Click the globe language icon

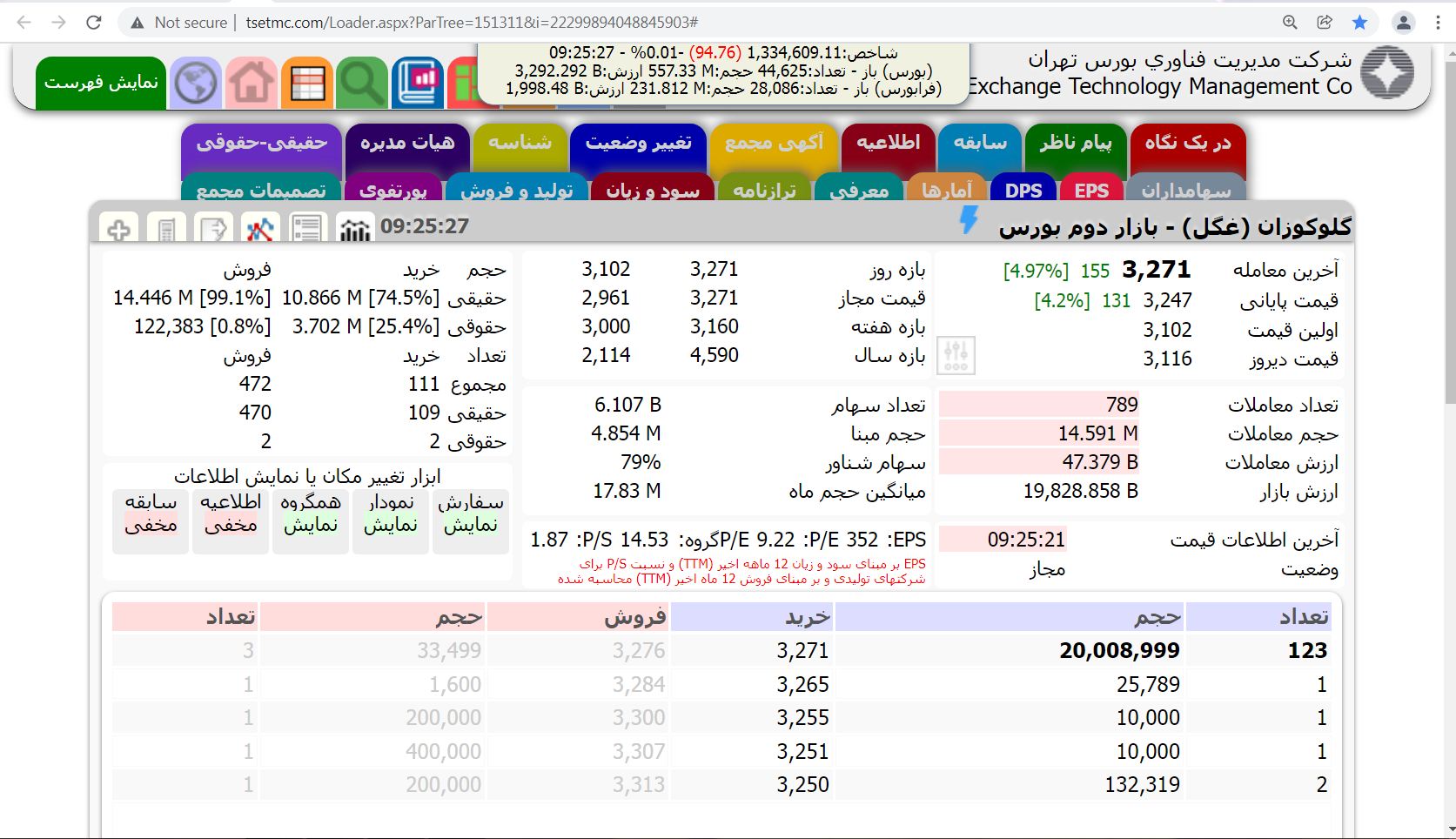(195, 83)
